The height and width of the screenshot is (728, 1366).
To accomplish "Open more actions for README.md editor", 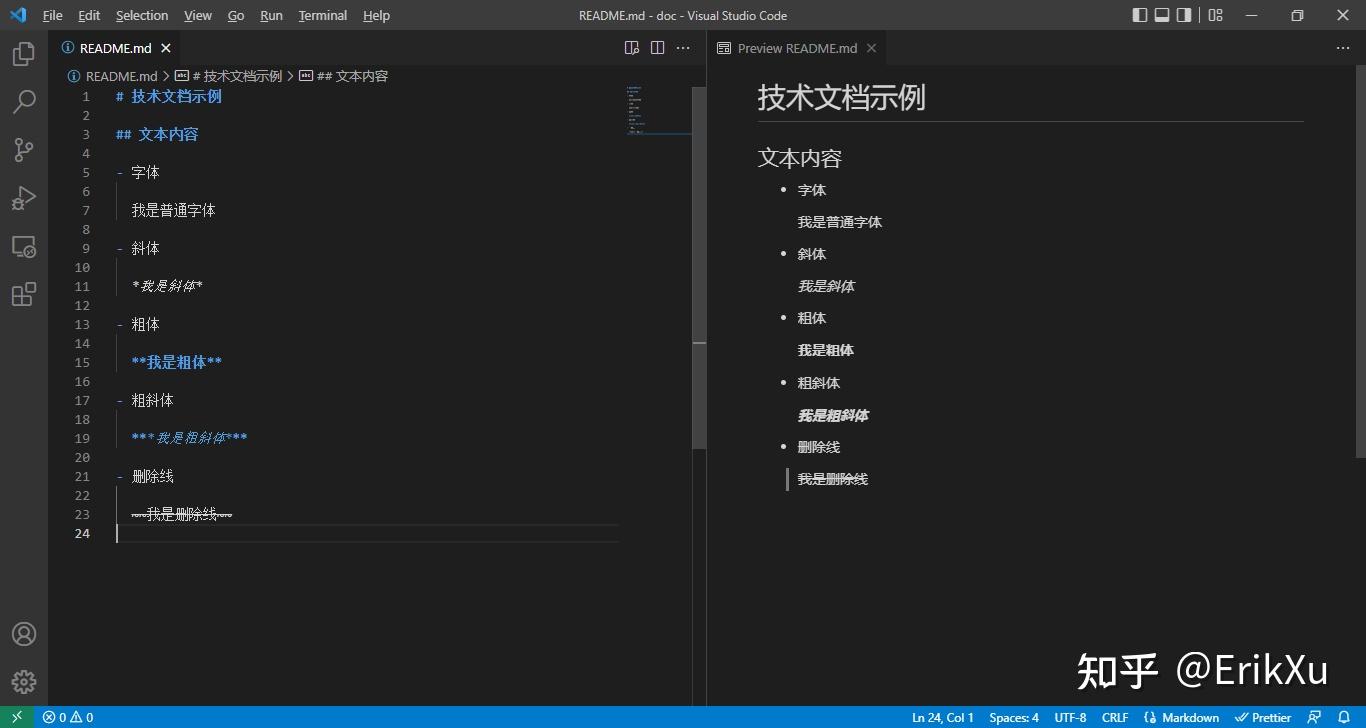I will 683,48.
